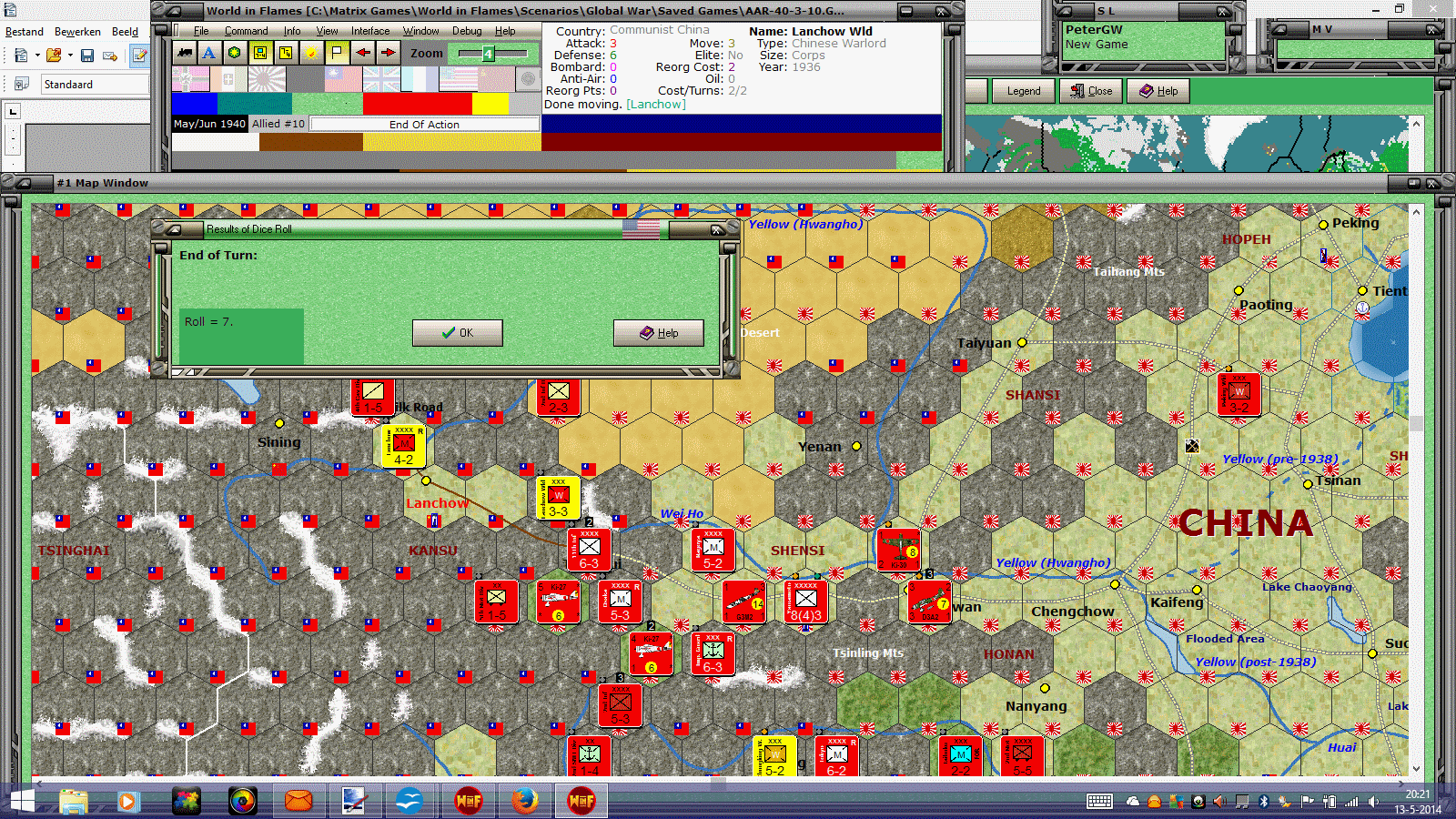Open the Interface menu
1456x819 pixels.
tap(369, 30)
